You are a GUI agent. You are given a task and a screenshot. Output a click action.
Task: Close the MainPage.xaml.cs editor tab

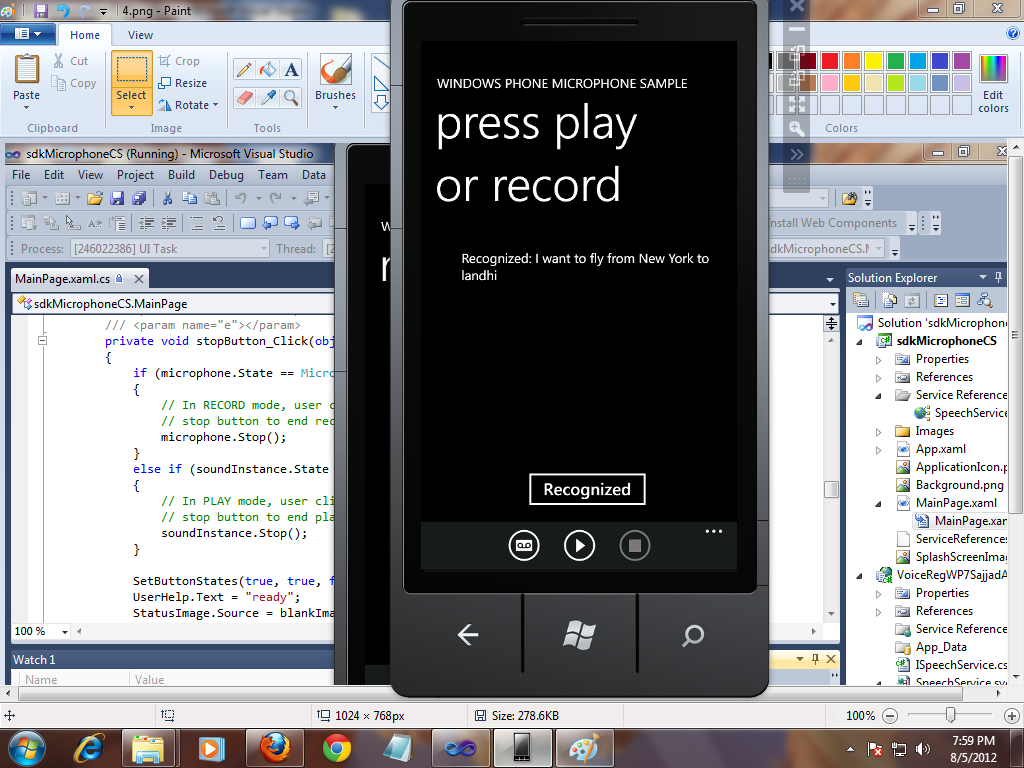click(138, 279)
